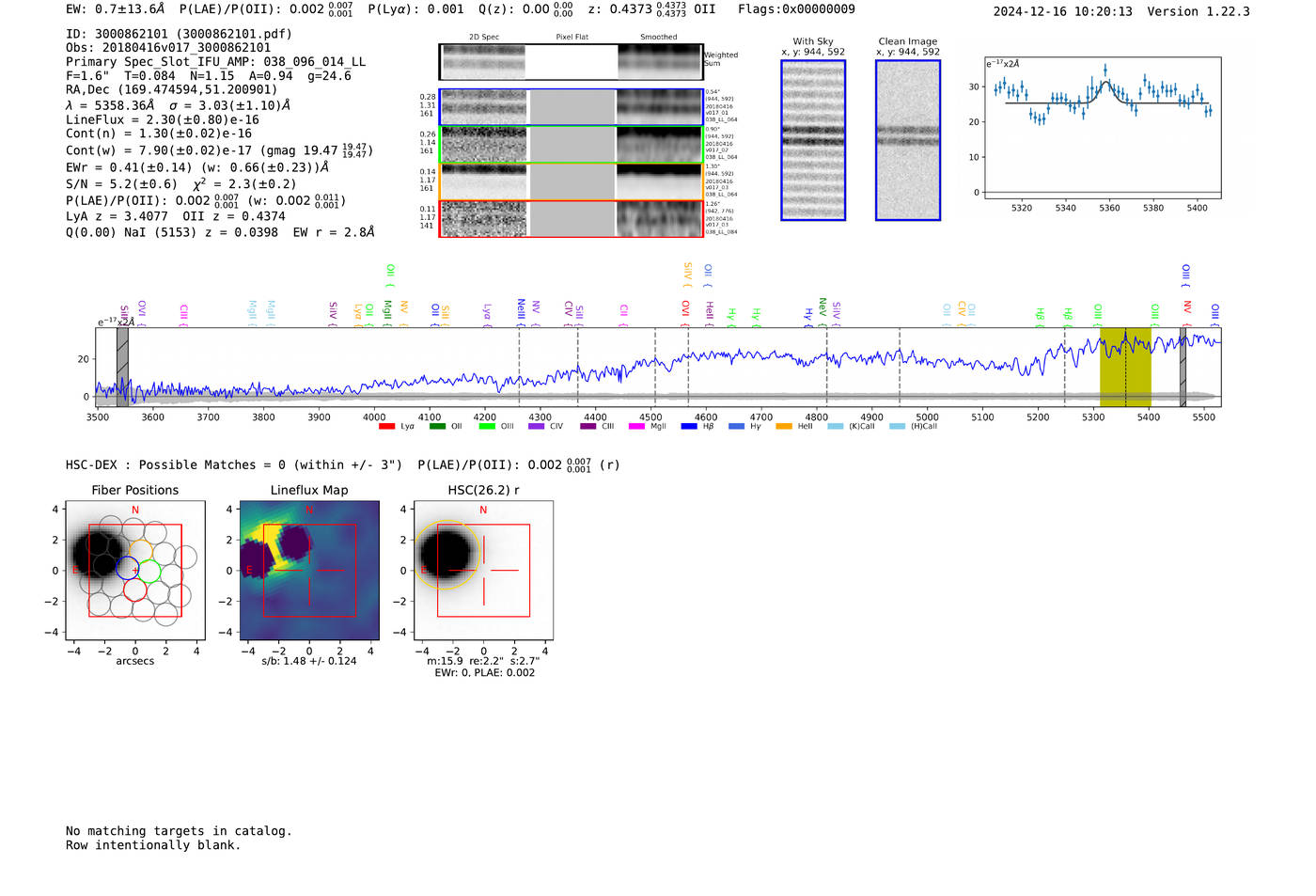Image resolution: width=1316 pixels, height=896 pixels.
Task: Click the s/b: 1.48 +/- 0.124 caption
Action: pyautogui.click(x=309, y=661)
